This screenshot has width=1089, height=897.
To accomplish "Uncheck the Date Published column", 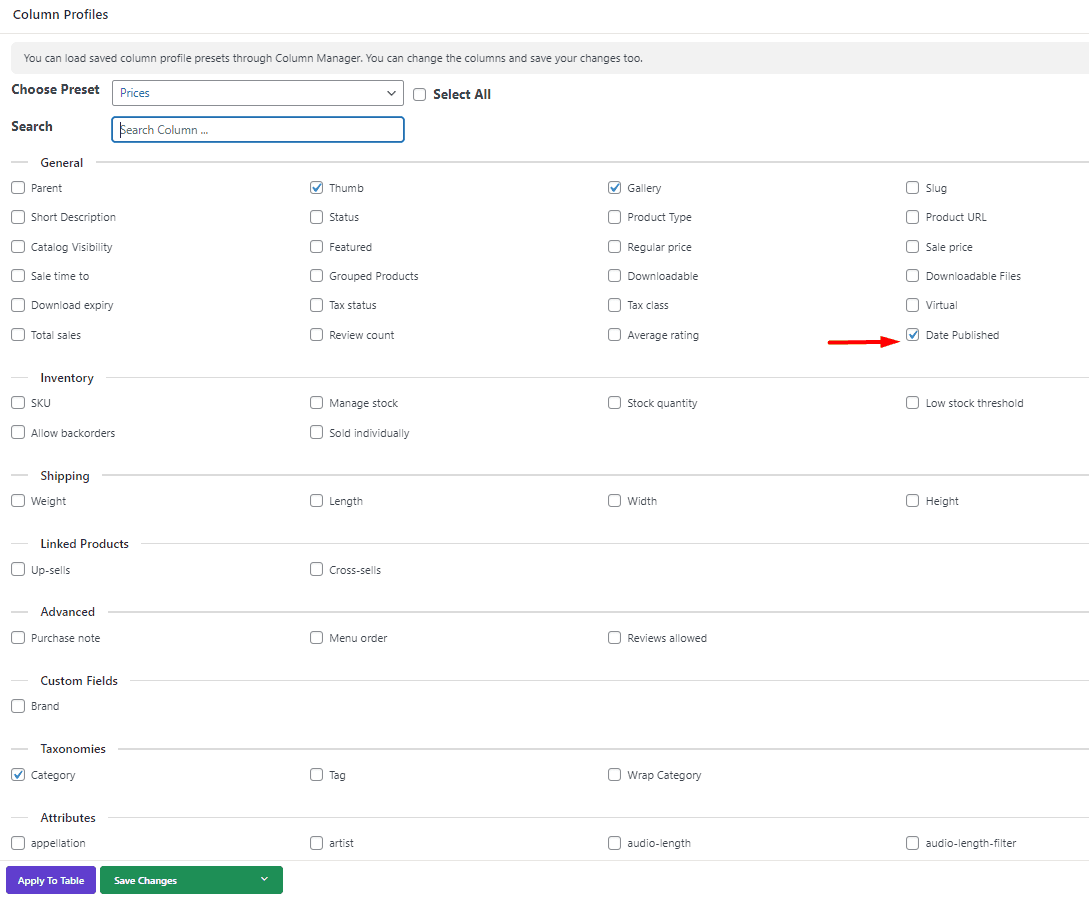I will coord(912,334).
